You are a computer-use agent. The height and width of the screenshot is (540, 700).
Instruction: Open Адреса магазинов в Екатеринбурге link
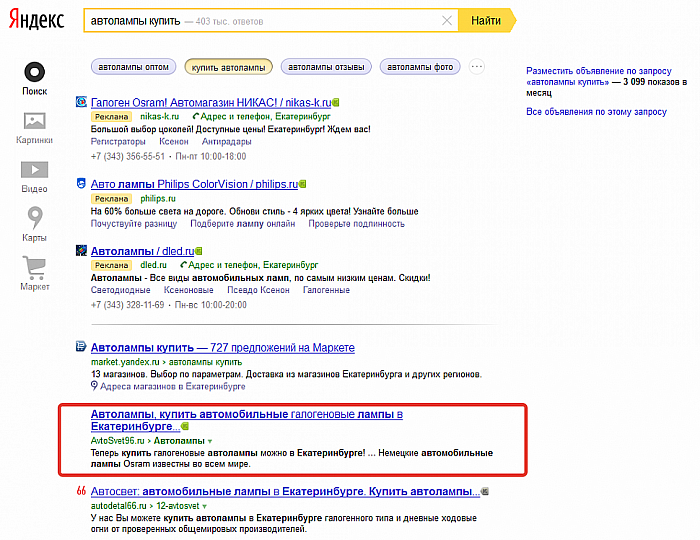tap(172, 386)
